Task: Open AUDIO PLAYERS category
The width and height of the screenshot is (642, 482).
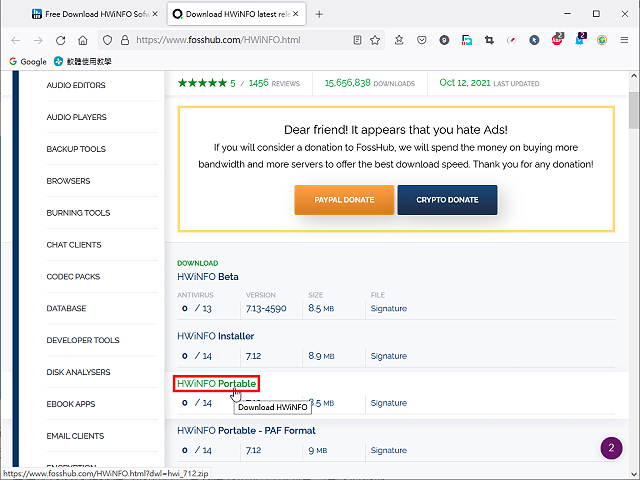Action: tap(76, 117)
